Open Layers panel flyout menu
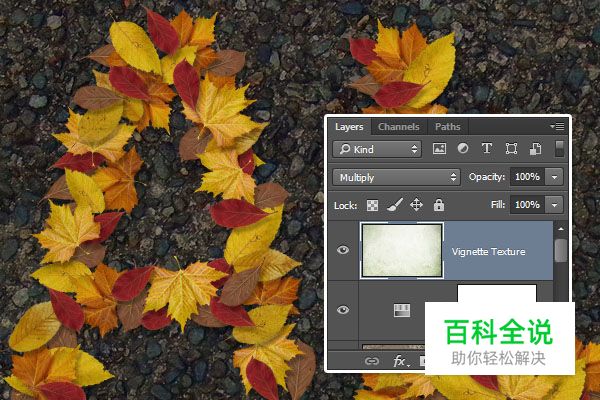 557,126
